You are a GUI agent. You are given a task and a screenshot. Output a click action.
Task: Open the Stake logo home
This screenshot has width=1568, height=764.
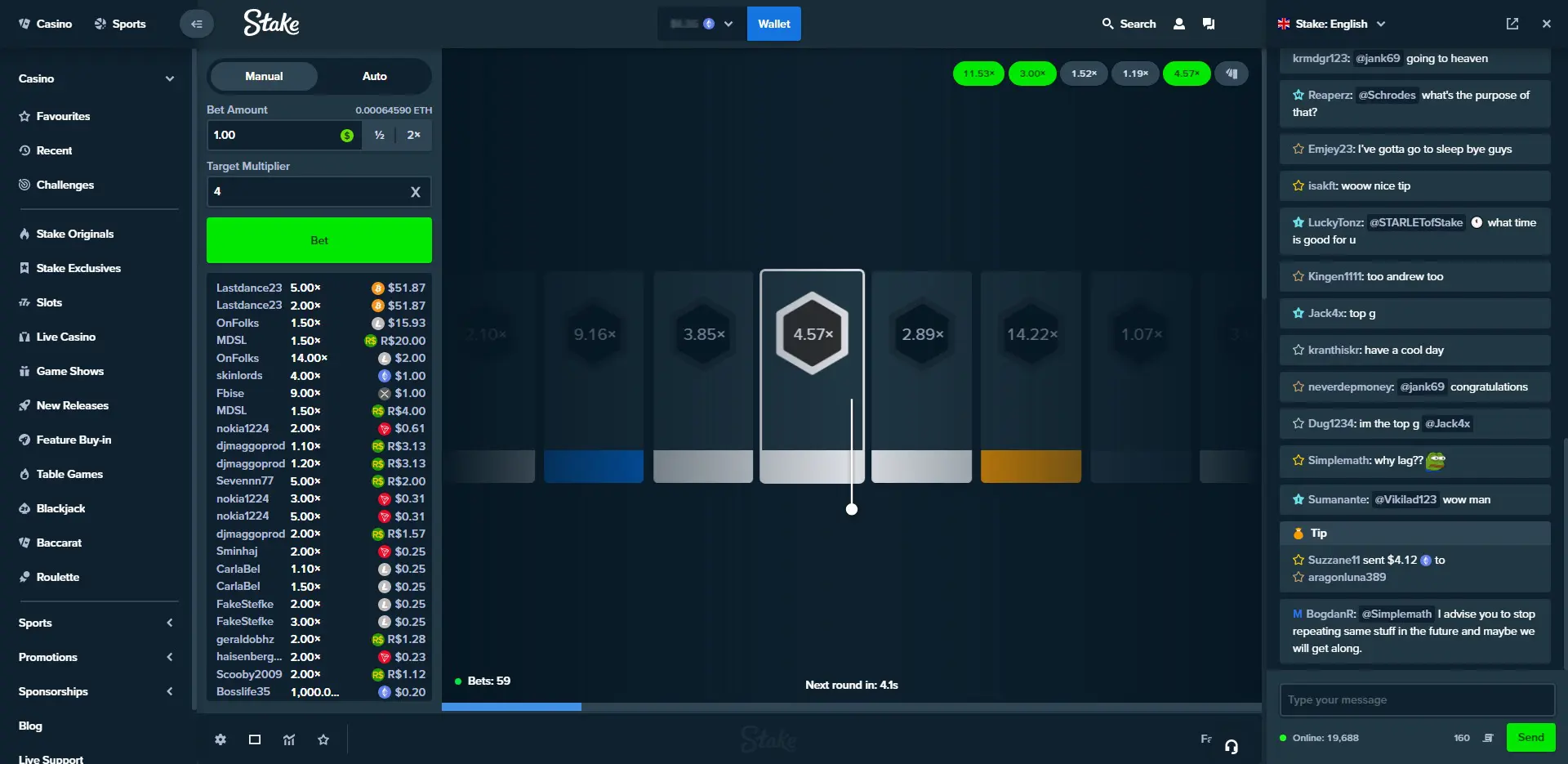[x=271, y=23]
